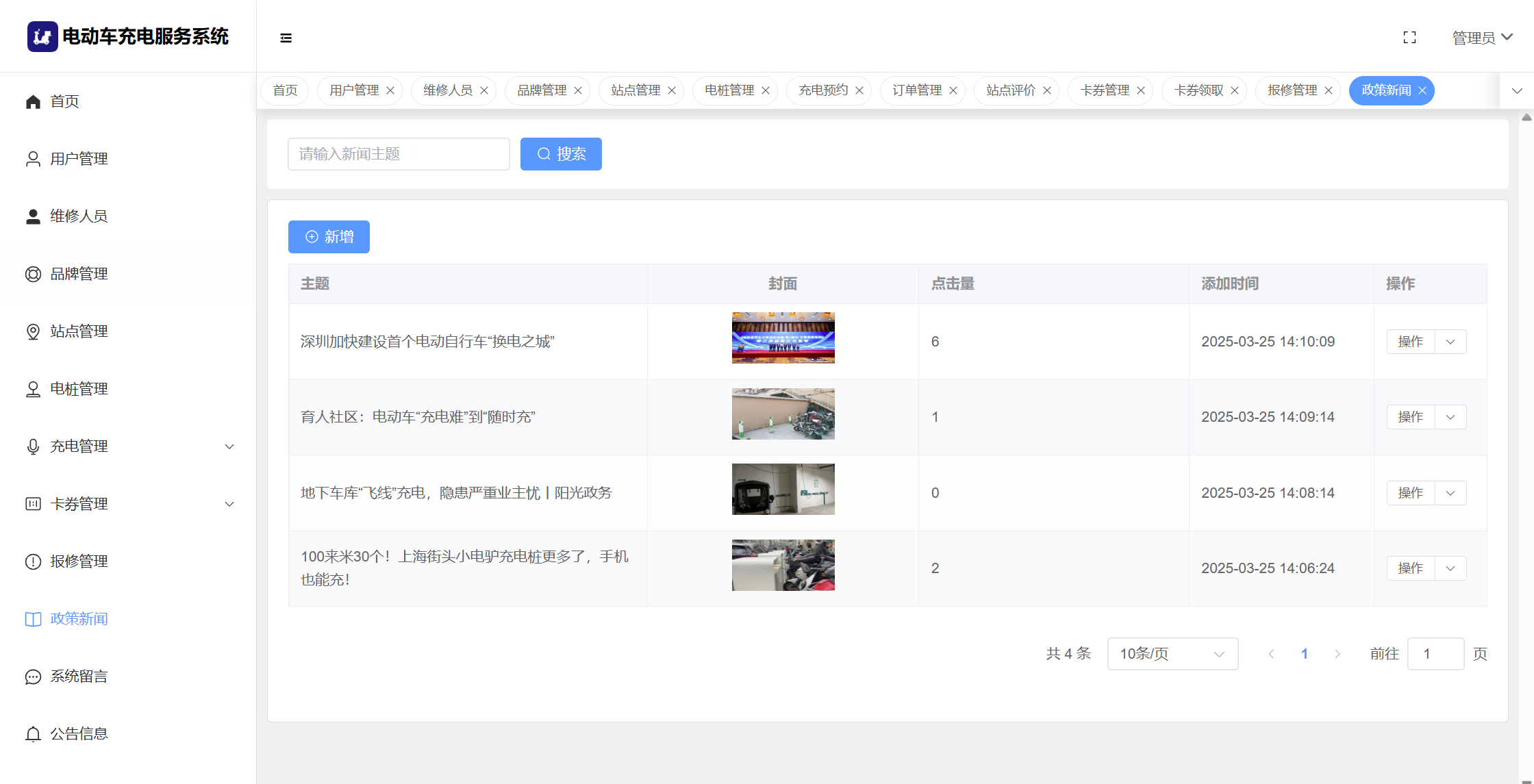Click into the 请输入新闻主题 search field
Viewport: 1534px width, 784px height.
click(399, 154)
